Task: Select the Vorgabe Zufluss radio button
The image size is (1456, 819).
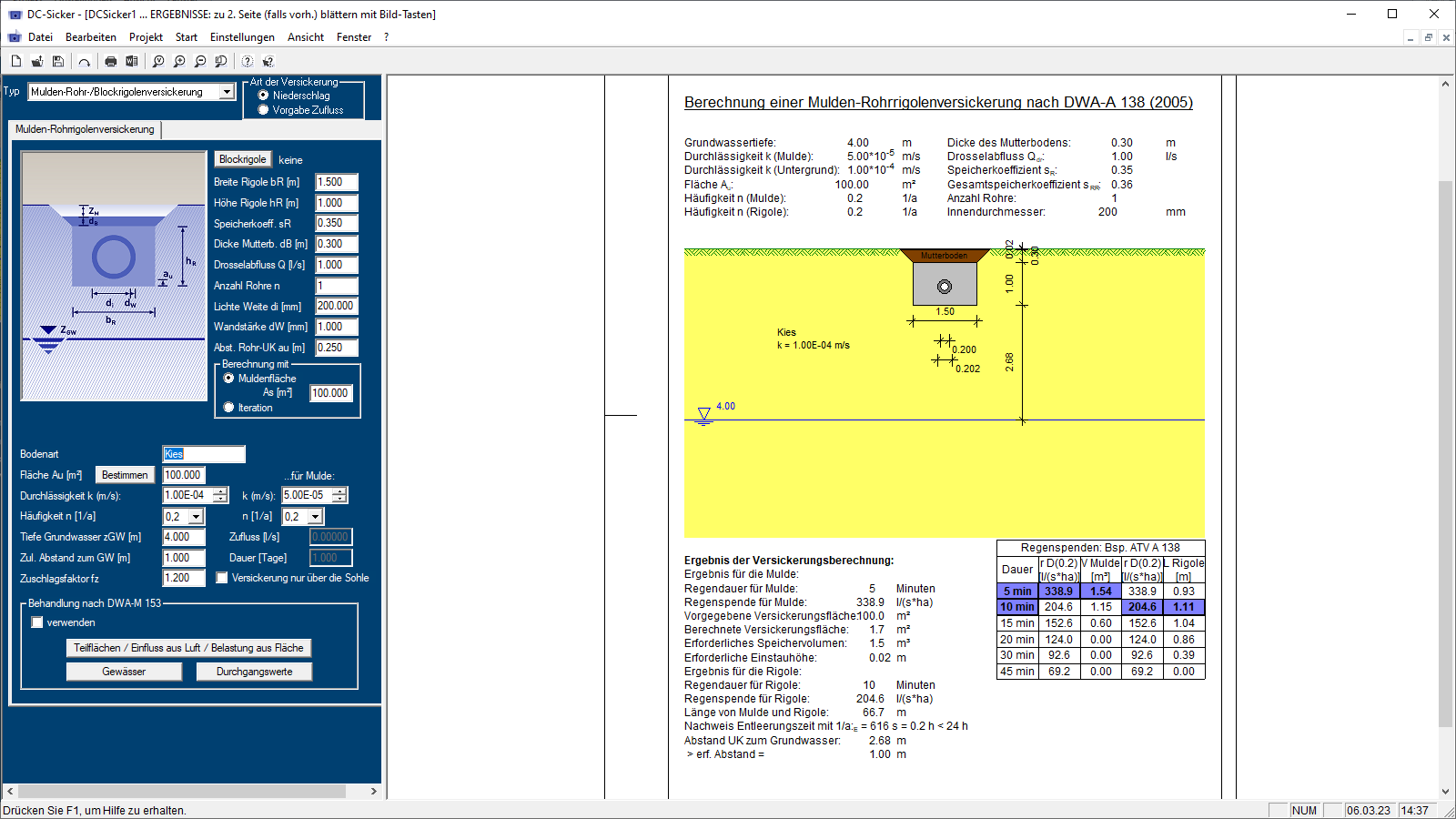Action: click(x=264, y=110)
